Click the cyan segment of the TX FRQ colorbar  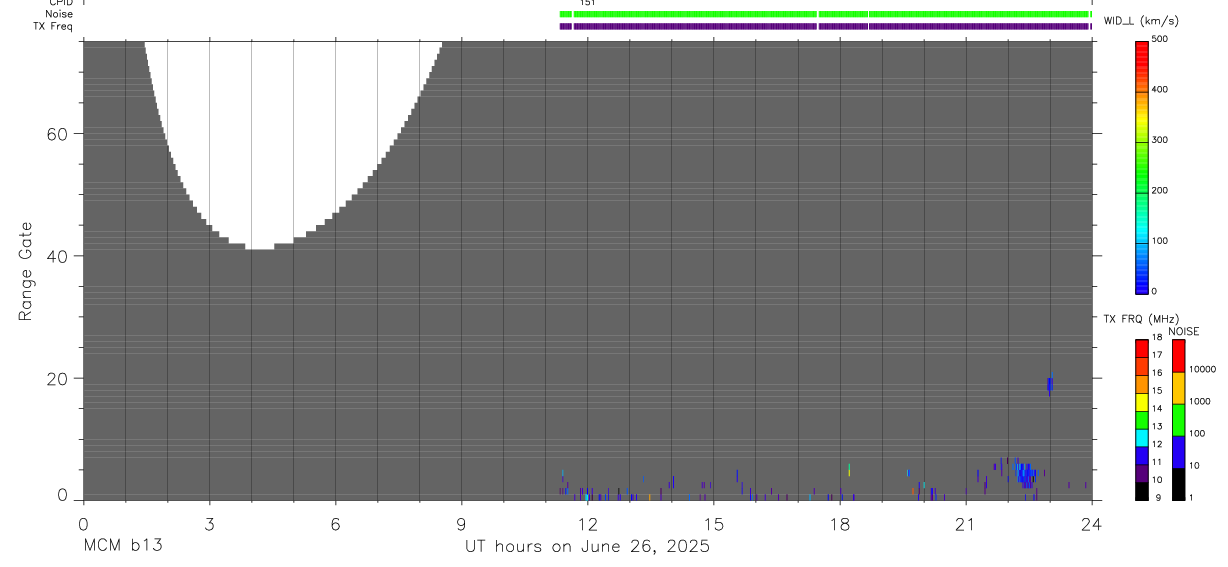(x=1142, y=438)
